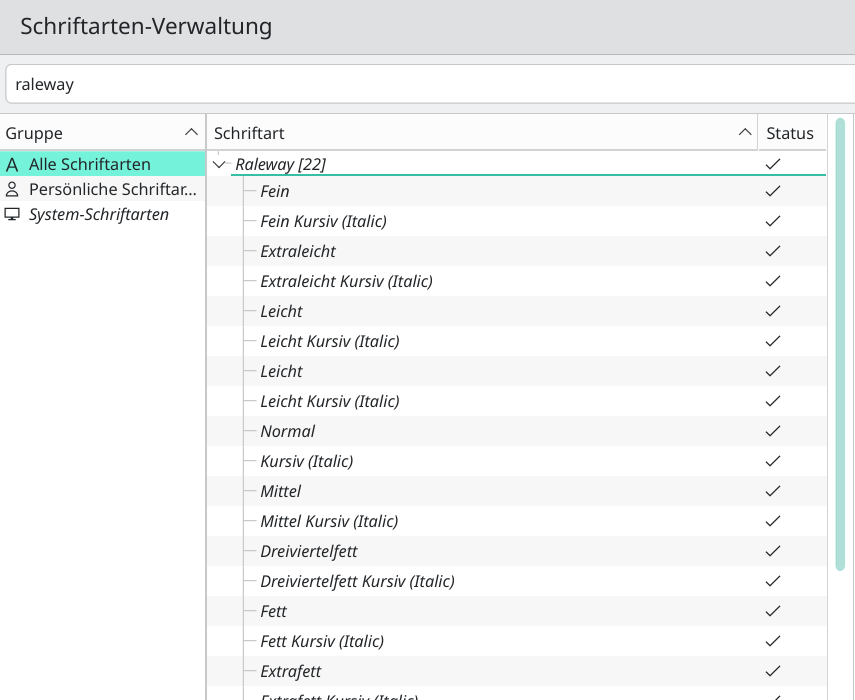
Task: Click the checkmark for Mittel Kursiv (Italic)
Action: click(773, 521)
